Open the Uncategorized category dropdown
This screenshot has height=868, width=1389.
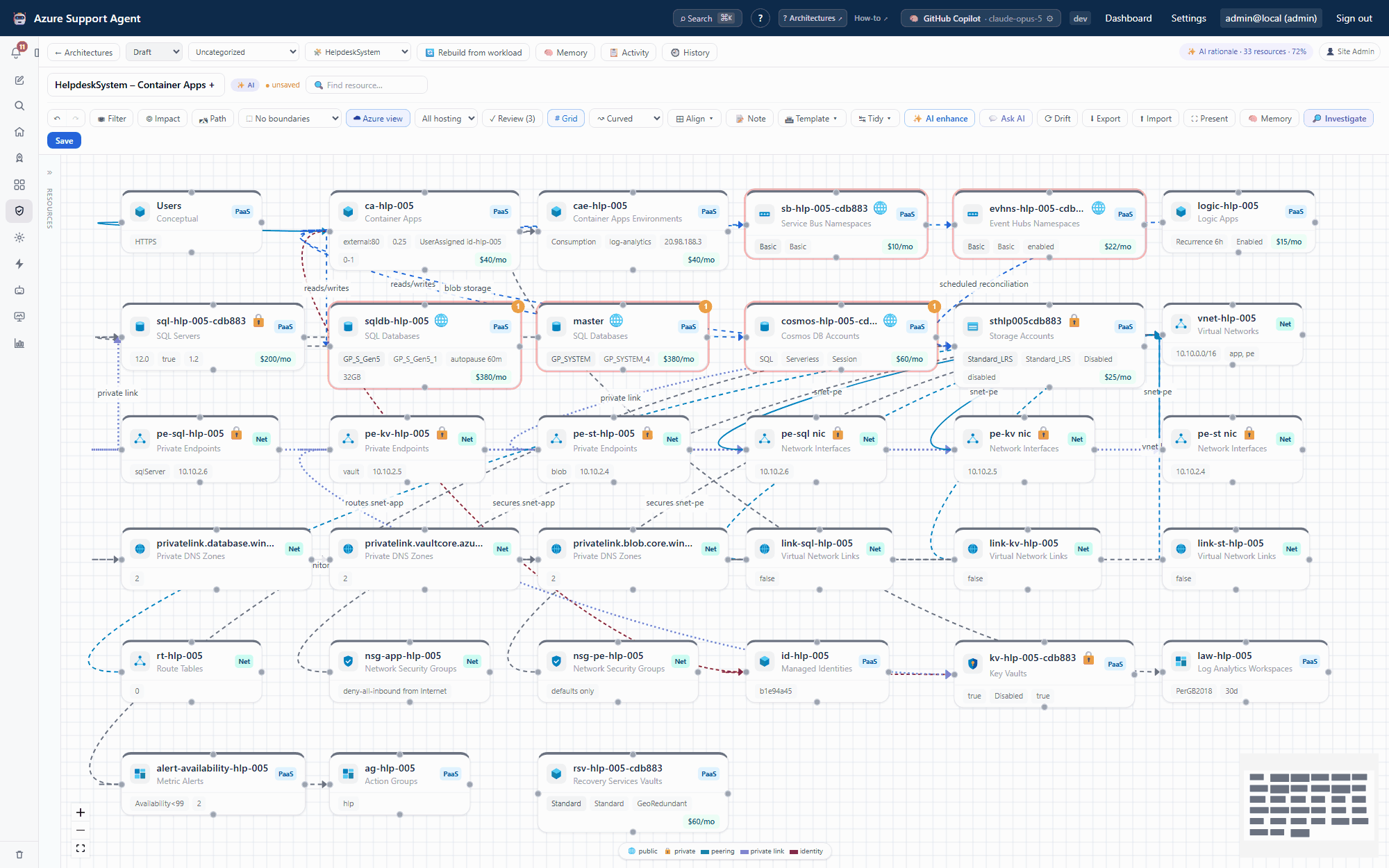(244, 52)
